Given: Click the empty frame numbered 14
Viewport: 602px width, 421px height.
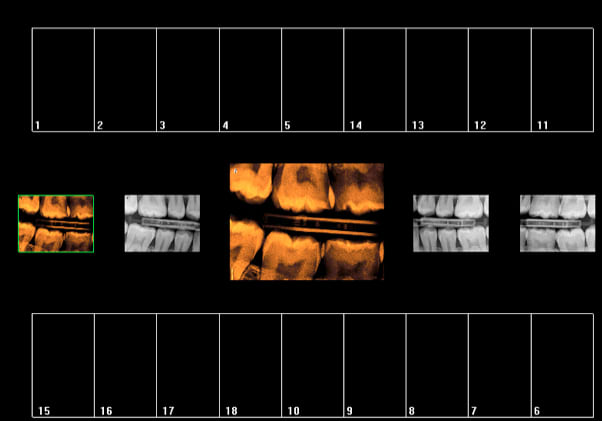Looking at the screenshot, I should coord(374,80).
